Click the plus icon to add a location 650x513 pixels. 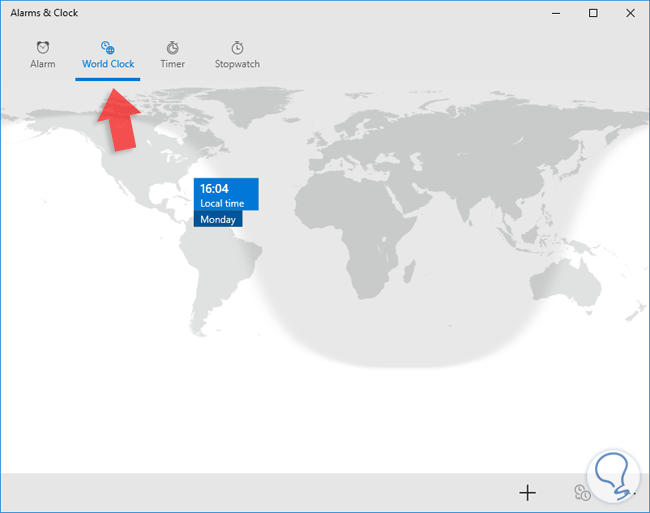(527, 493)
